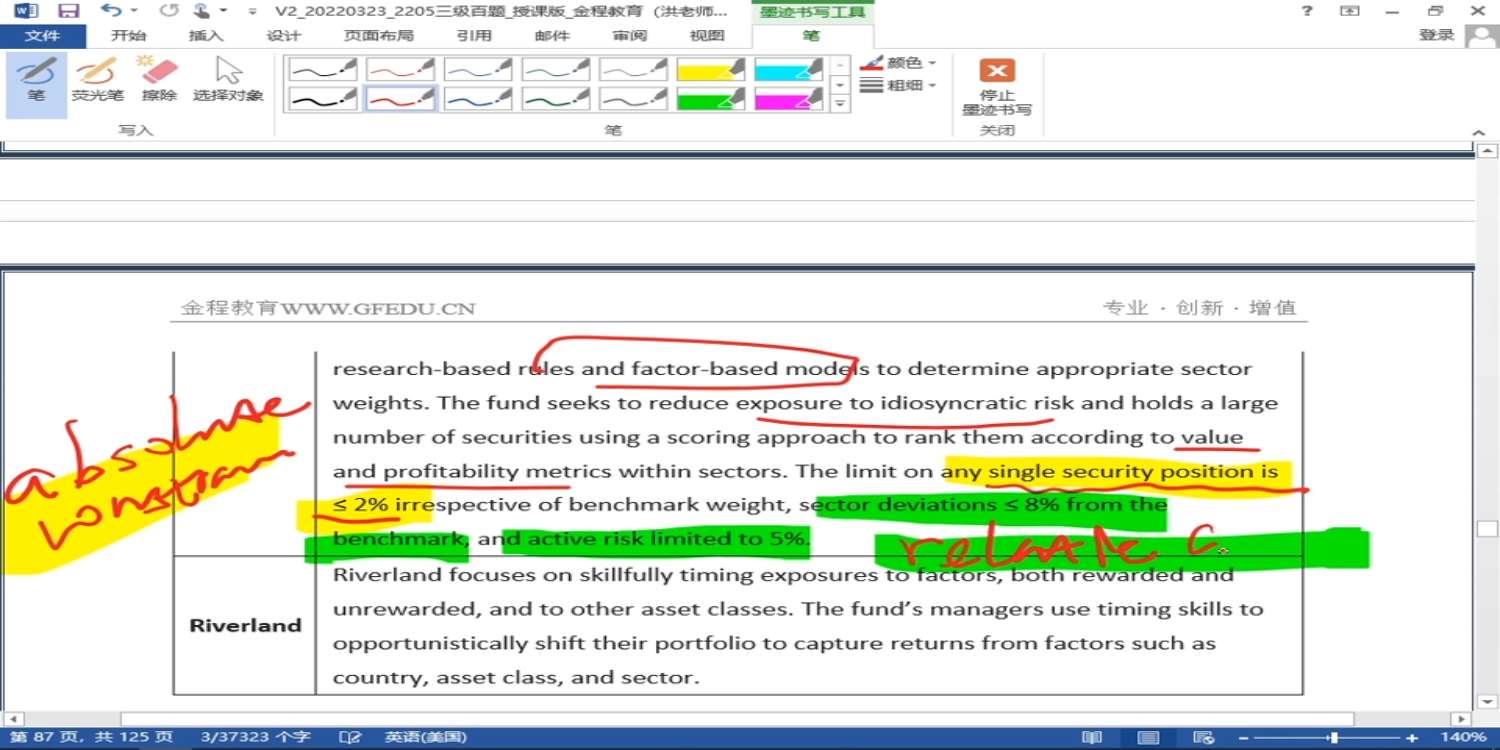Activate the Select Objects (选择对象) cursor tool
Screen dimensions: 1500x750
pos(228,80)
